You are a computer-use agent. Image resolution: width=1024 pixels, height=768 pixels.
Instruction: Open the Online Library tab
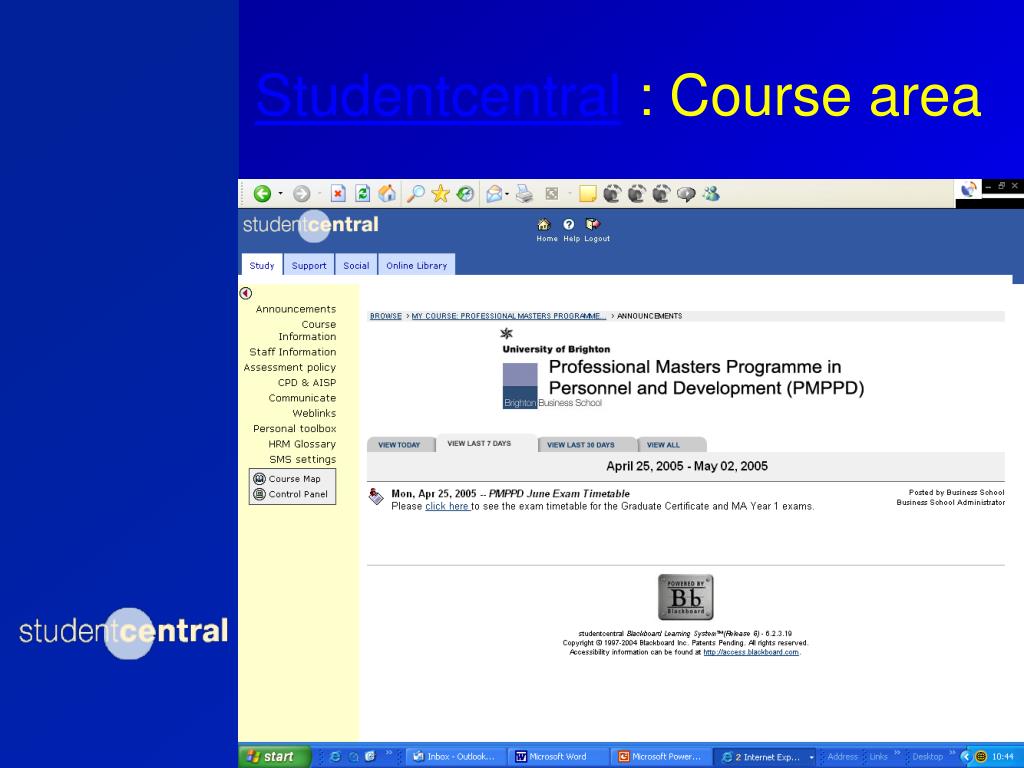click(417, 265)
